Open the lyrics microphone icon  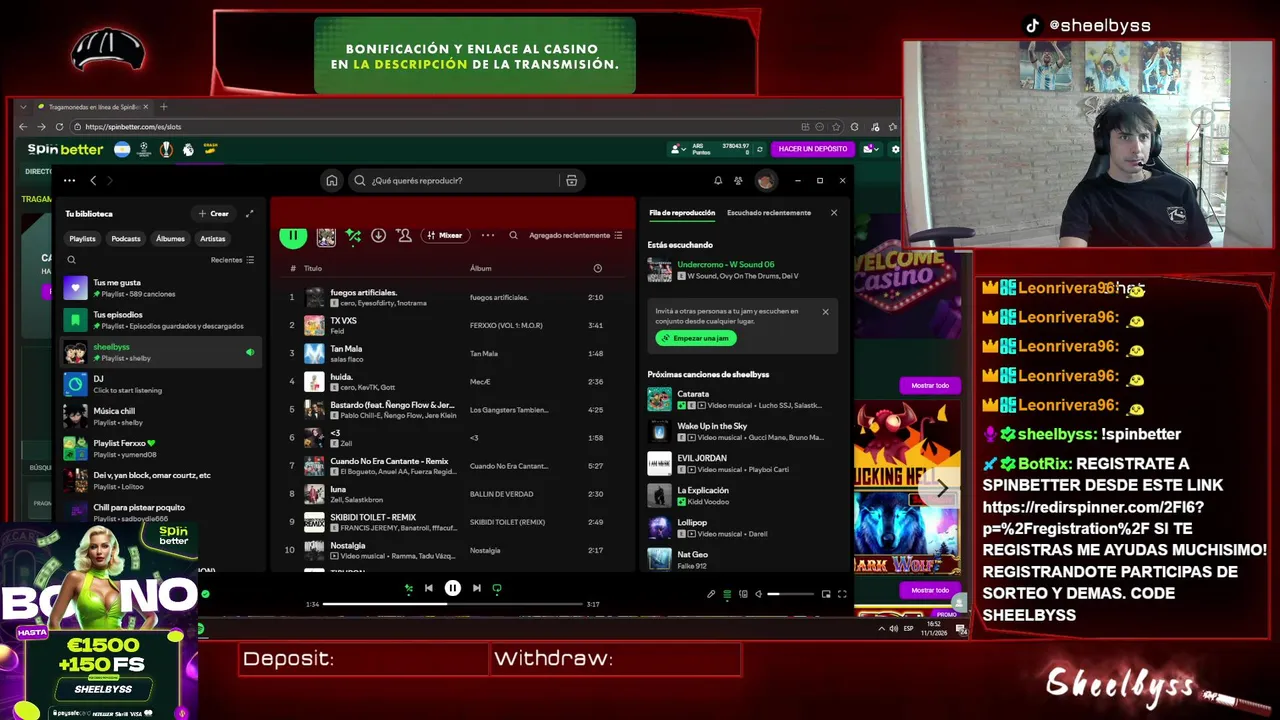pos(711,594)
